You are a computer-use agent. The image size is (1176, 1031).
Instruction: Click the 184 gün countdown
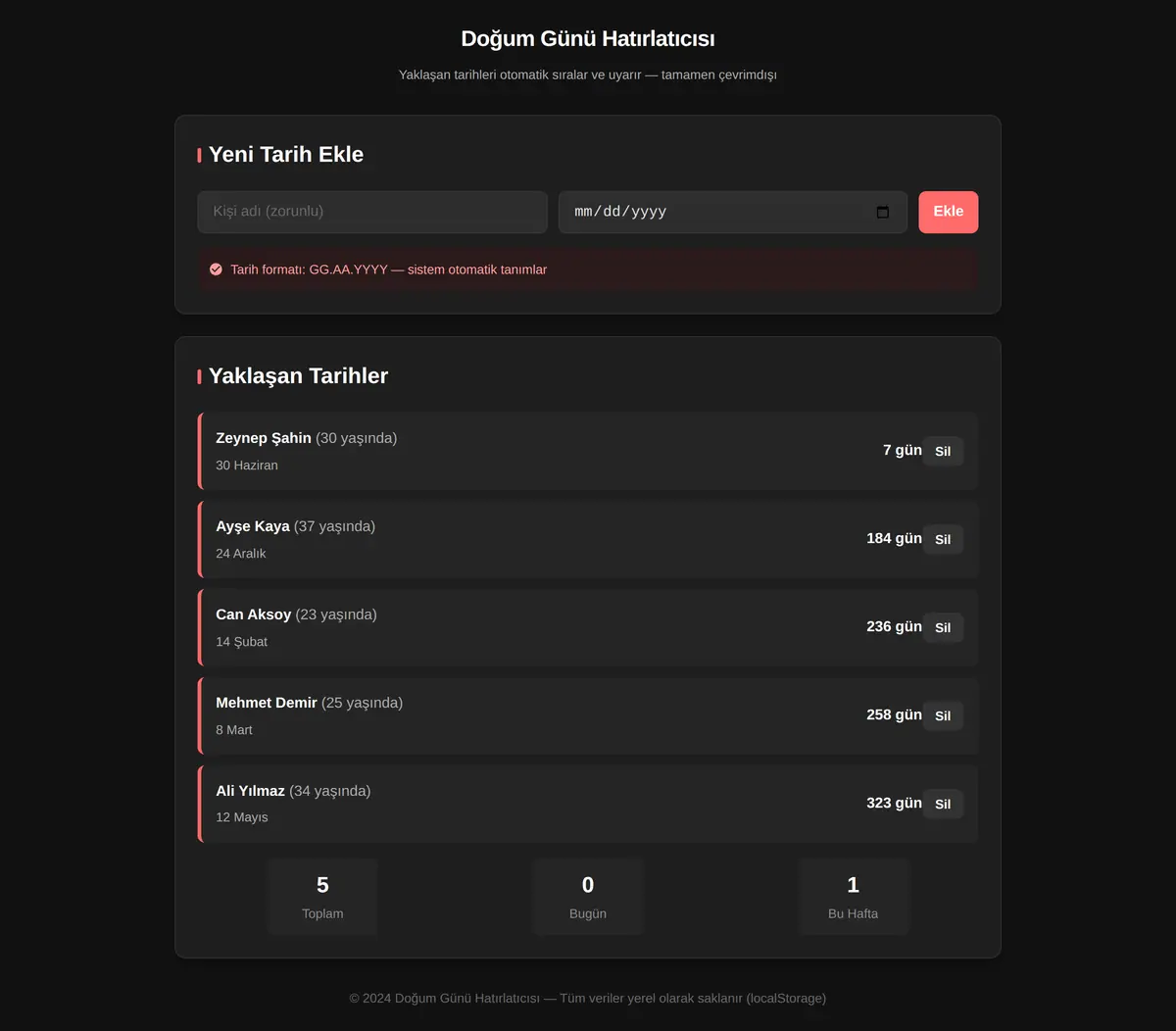[x=894, y=538]
